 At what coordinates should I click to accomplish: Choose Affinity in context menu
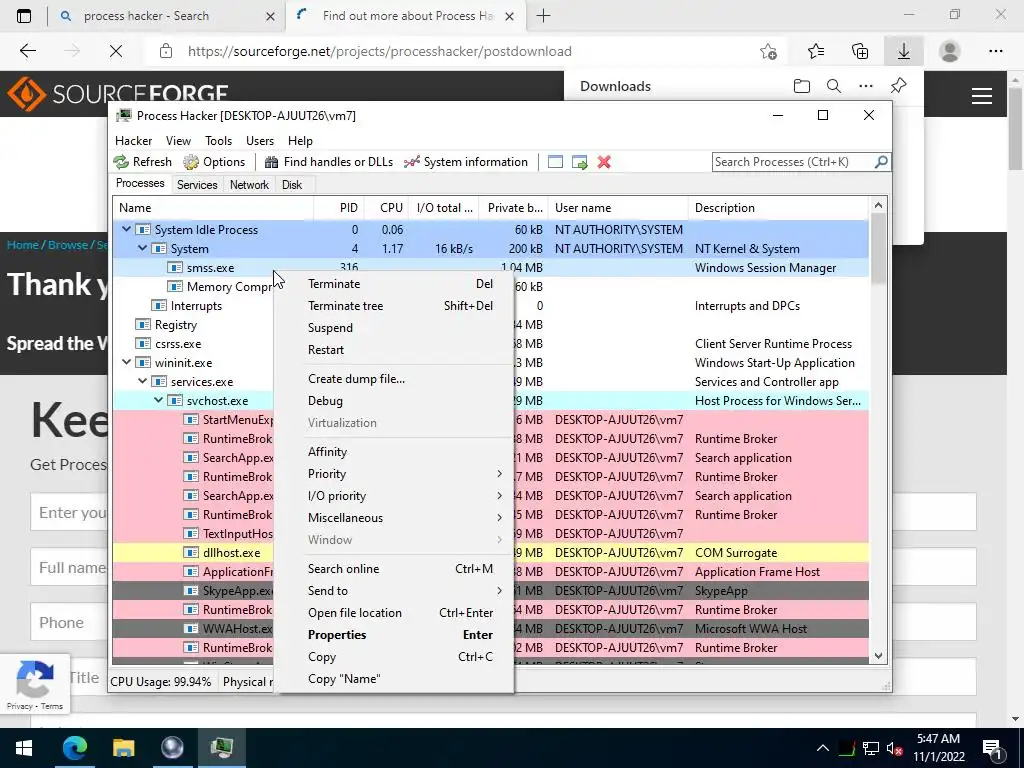pyautogui.click(x=394, y=452)
